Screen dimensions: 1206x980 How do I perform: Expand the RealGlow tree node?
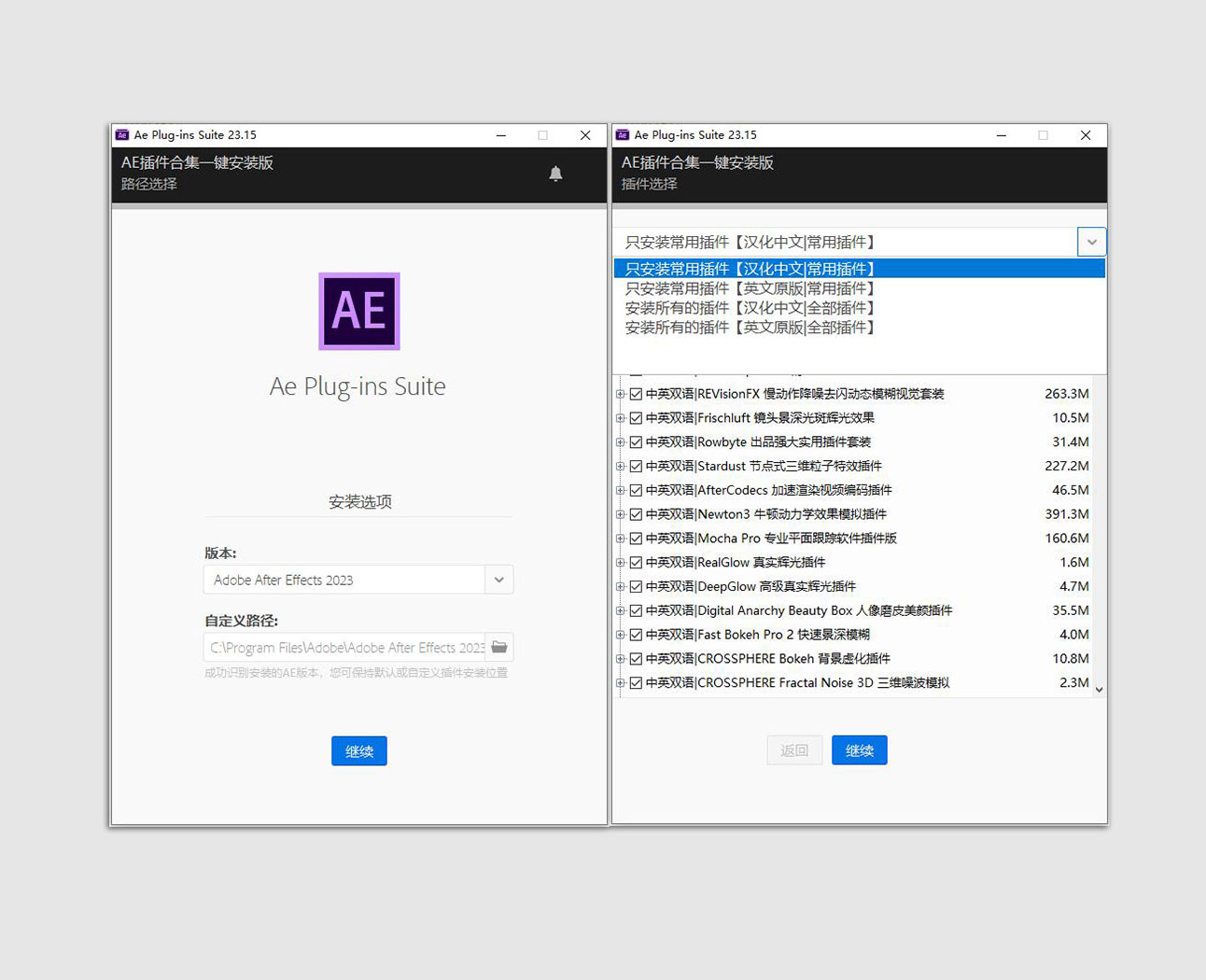coord(620,563)
